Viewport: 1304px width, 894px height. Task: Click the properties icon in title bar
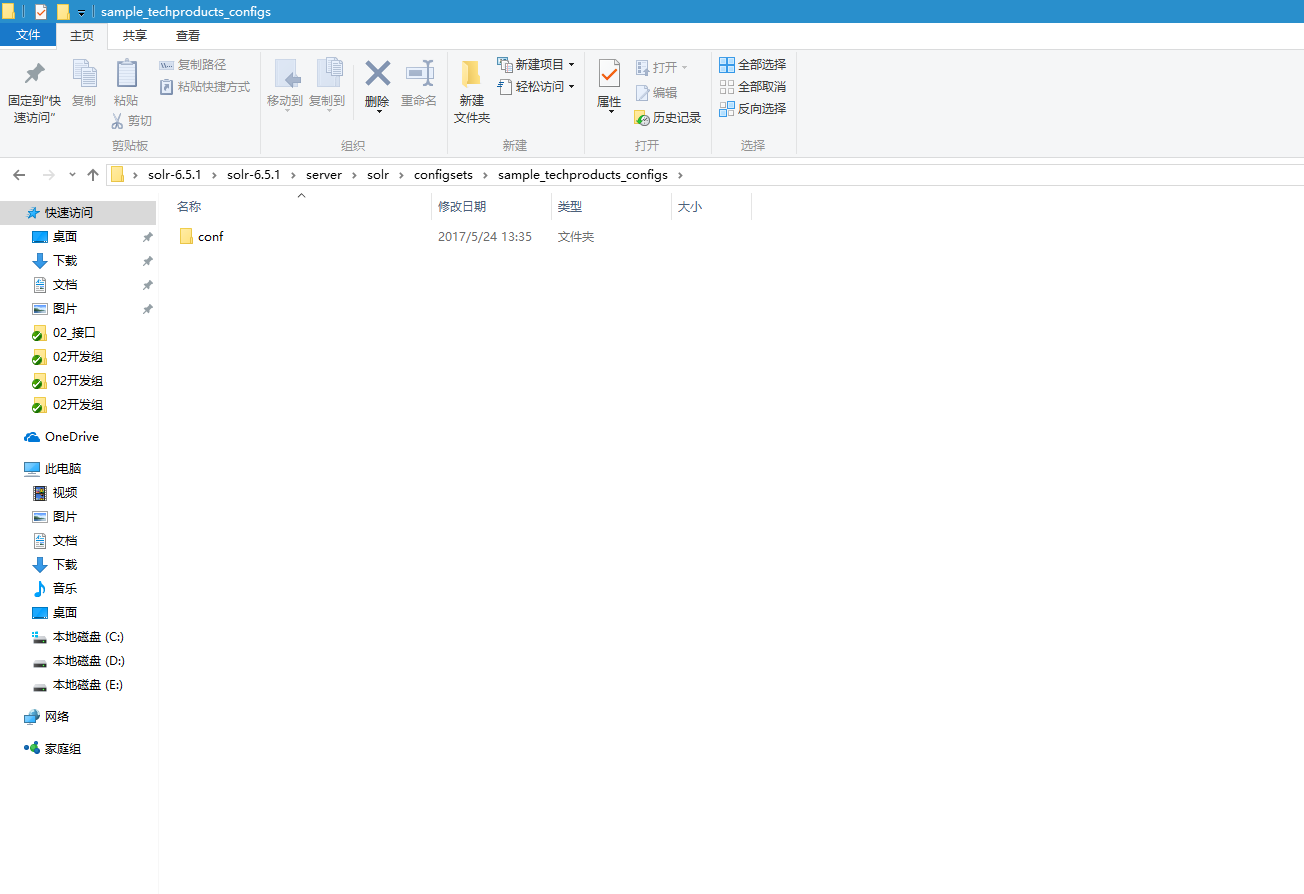41,12
